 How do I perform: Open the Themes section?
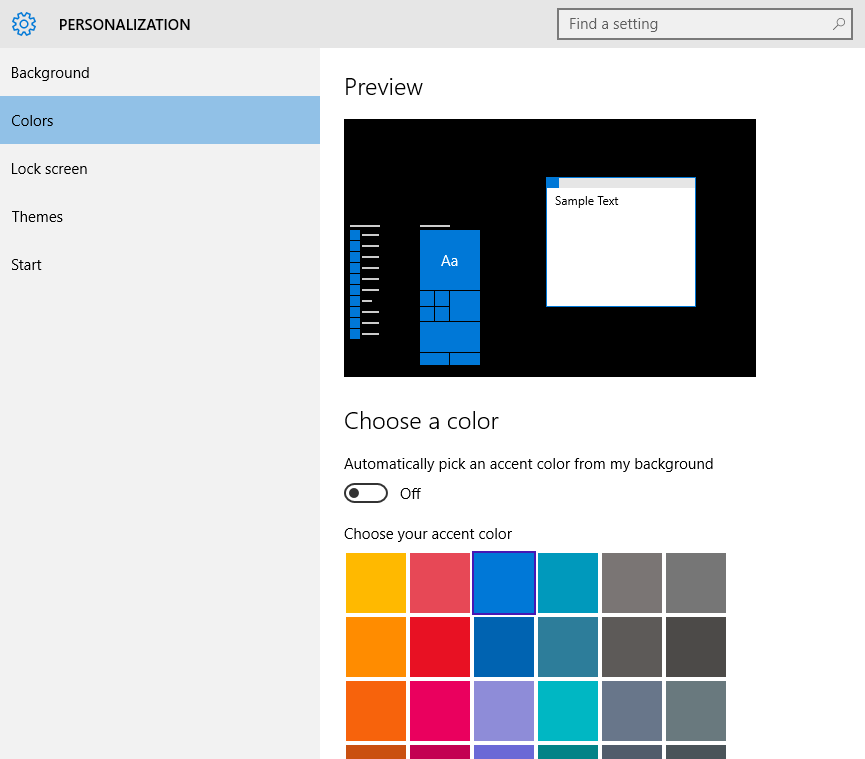pos(160,216)
